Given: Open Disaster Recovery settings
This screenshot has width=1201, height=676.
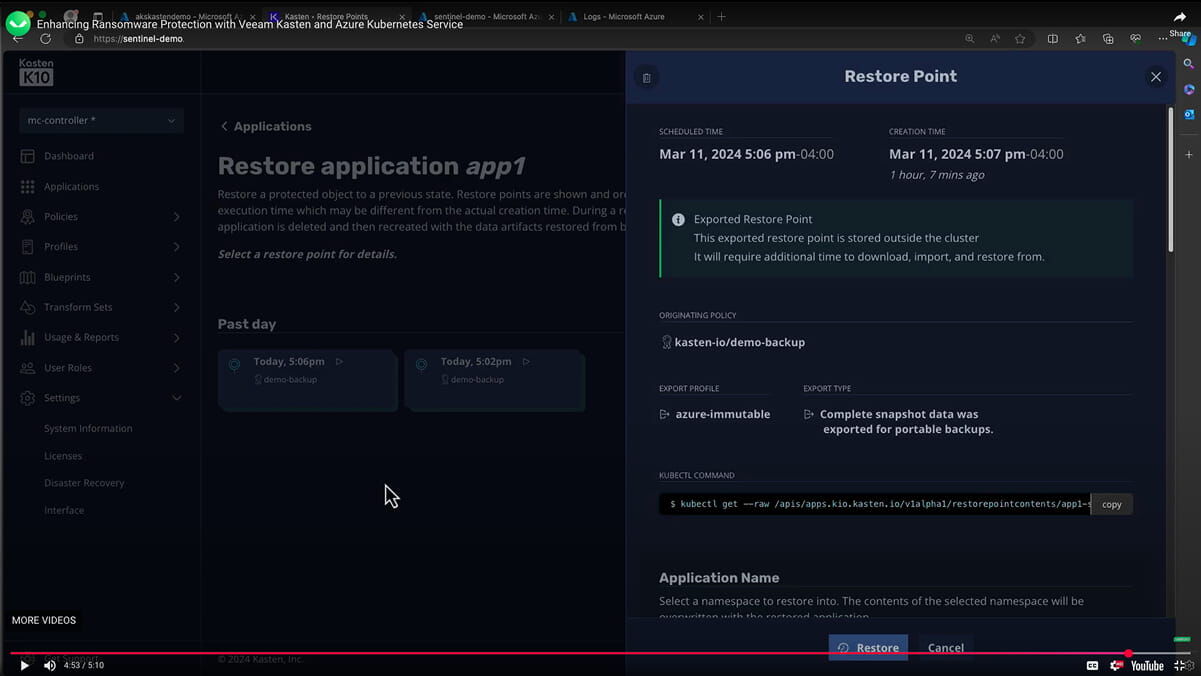Looking at the screenshot, I should click(84, 483).
